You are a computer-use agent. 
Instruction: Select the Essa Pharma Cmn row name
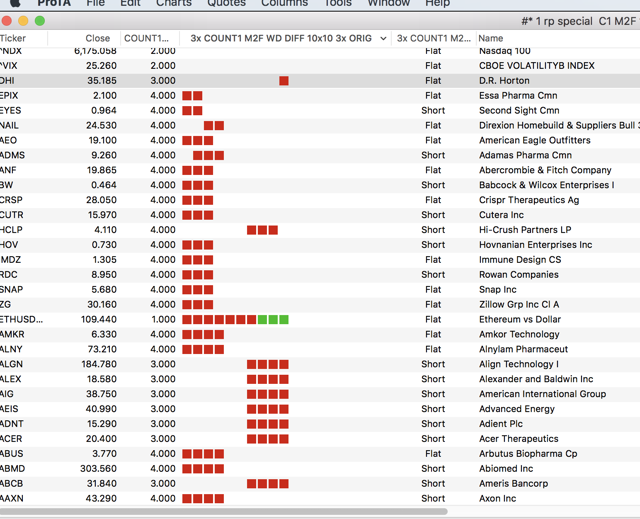[x=518, y=95]
